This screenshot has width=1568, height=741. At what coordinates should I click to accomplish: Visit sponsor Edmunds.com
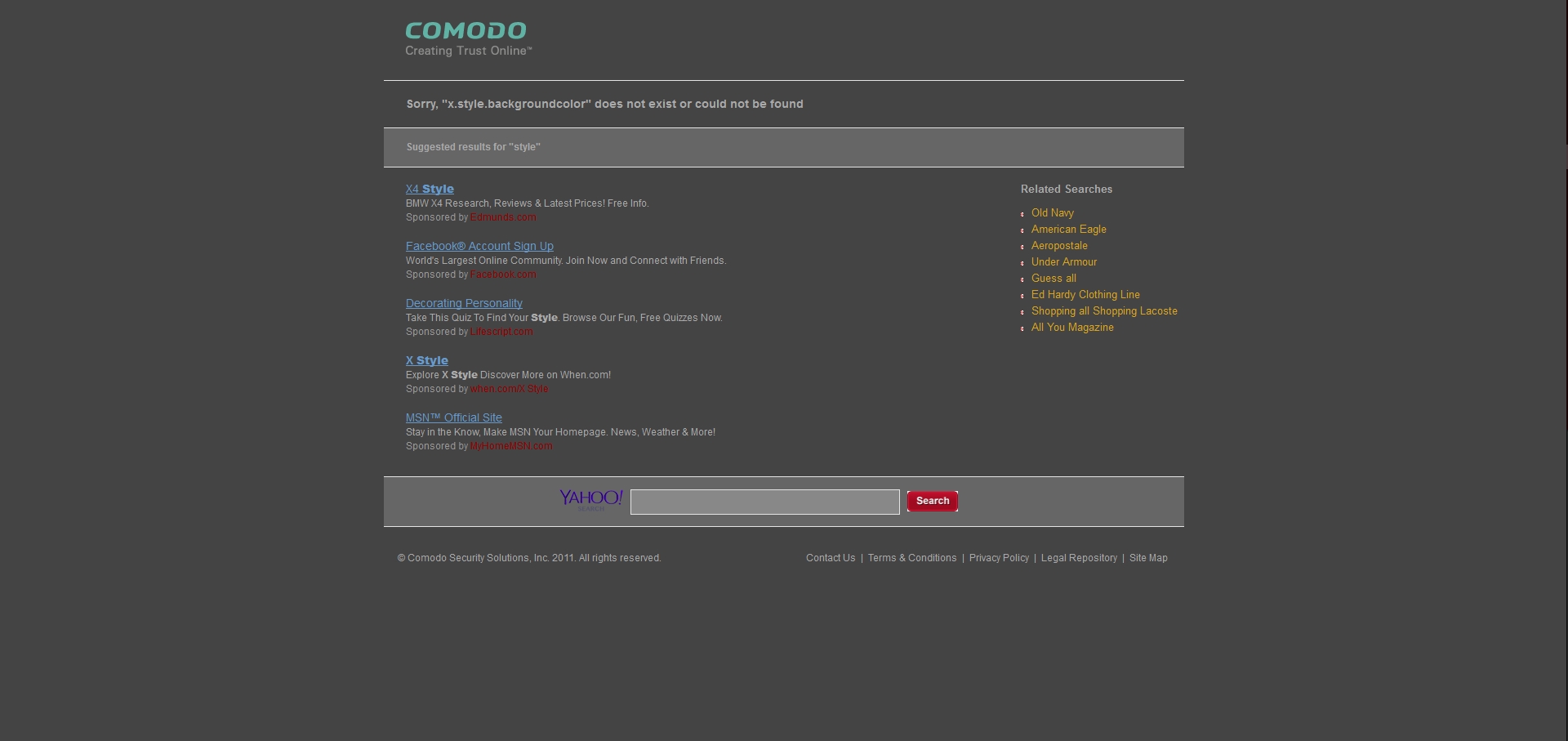click(503, 217)
